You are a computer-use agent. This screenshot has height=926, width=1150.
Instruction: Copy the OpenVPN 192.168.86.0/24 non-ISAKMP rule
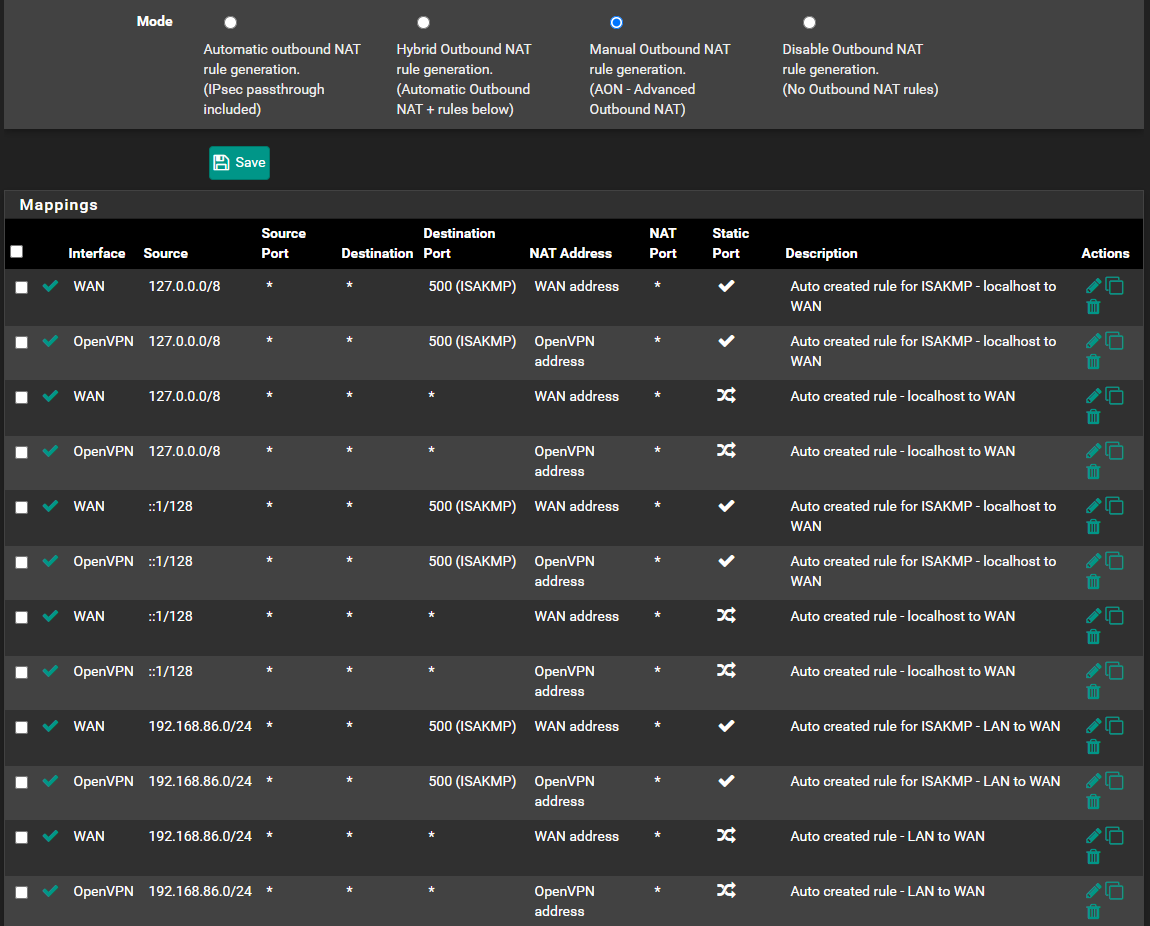[x=1115, y=891]
